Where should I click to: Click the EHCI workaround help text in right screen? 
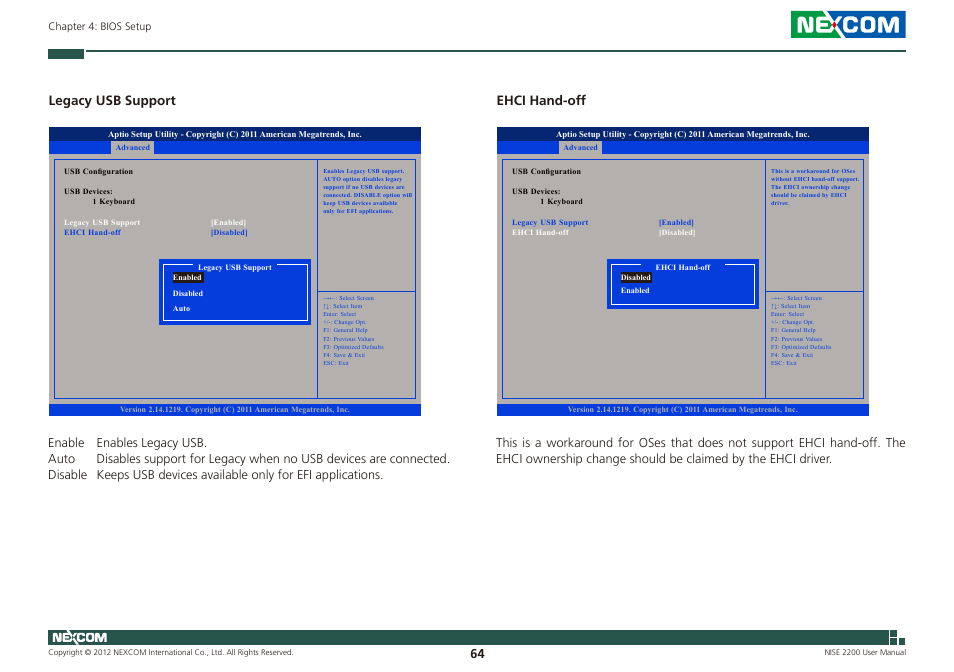pyautogui.click(x=815, y=187)
